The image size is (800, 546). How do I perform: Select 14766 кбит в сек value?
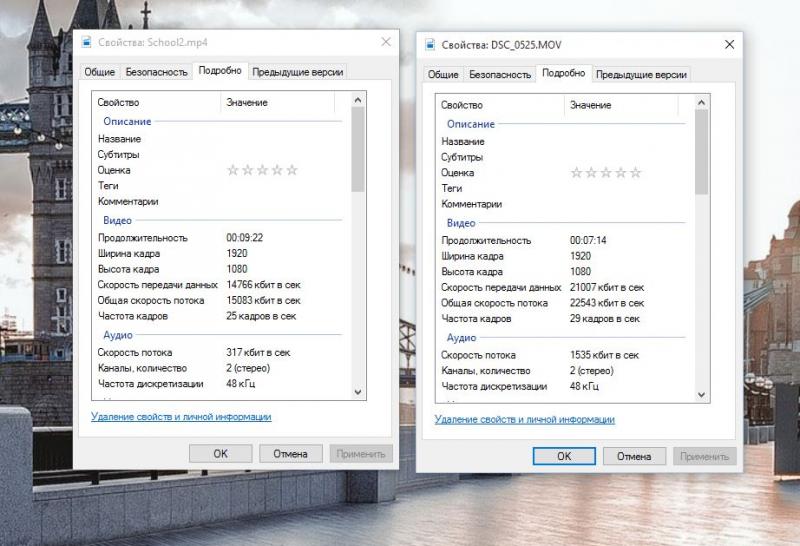(263, 285)
